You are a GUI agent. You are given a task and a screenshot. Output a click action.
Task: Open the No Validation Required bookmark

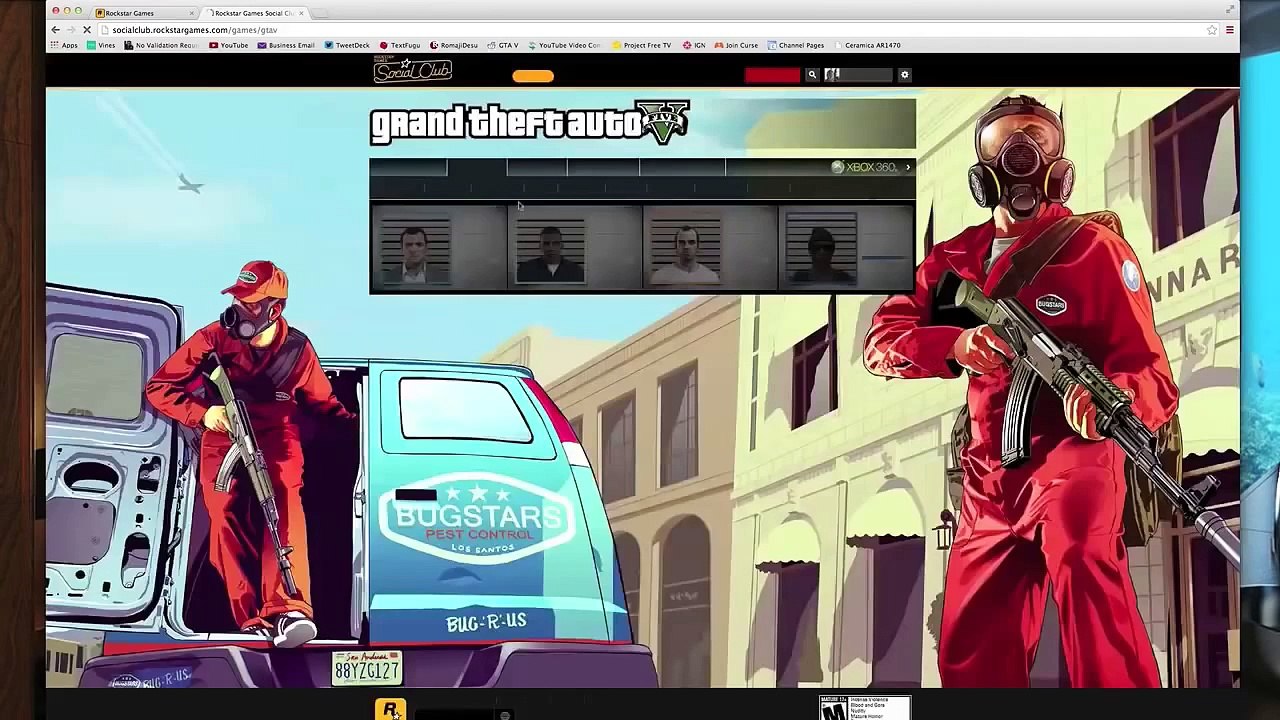161,45
